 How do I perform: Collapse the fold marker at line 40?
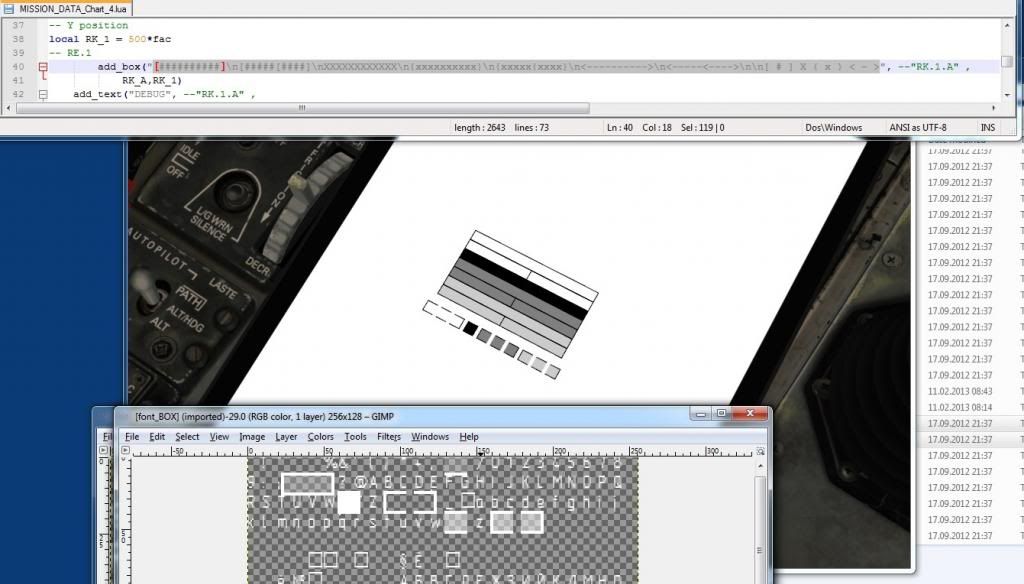point(42,67)
